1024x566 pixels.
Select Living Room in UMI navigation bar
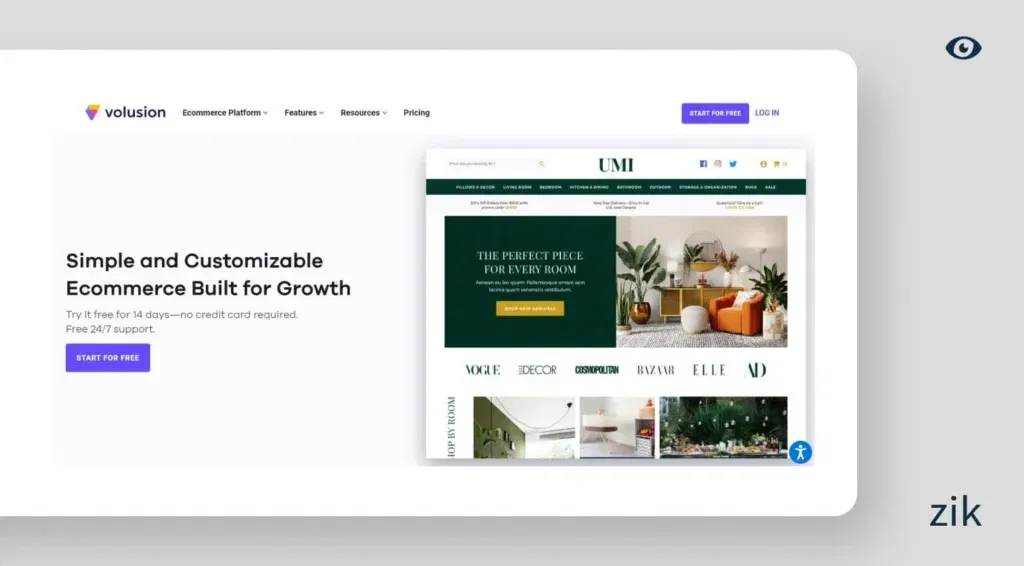point(517,187)
